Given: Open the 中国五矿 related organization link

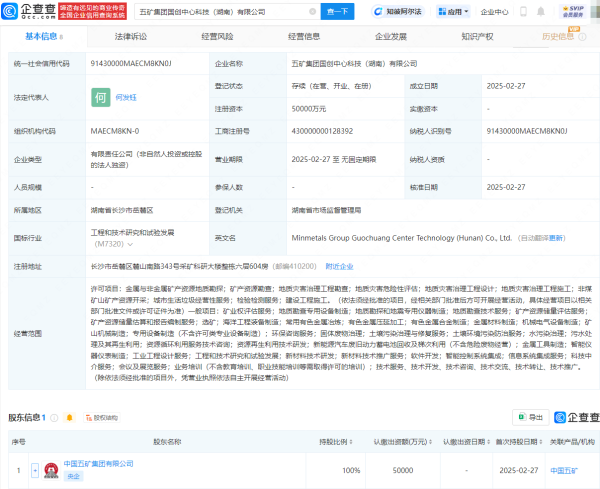Looking at the screenshot, I should (564, 471).
